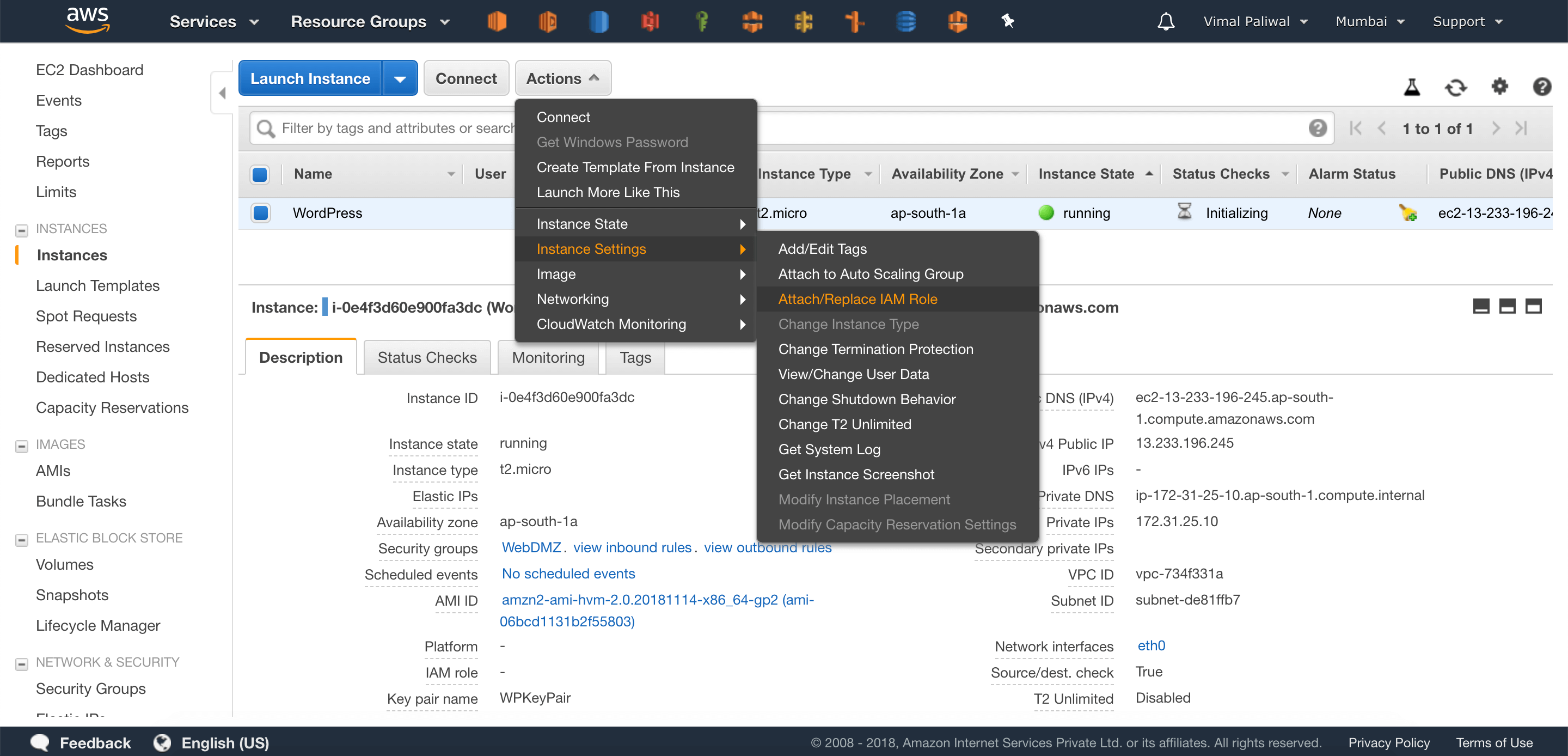This screenshot has height=756, width=1568.
Task: Open the WebDMZ security group link
Action: point(531,547)
